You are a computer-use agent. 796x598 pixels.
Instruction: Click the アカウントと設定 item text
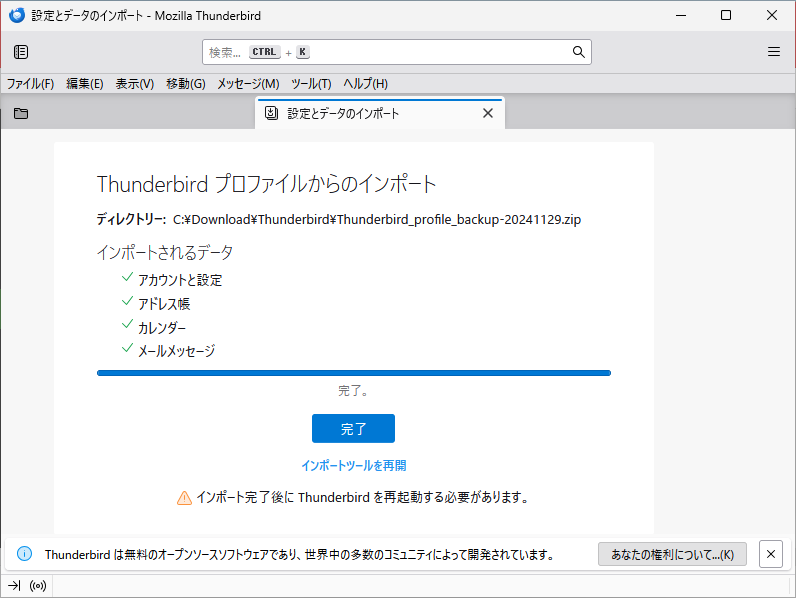point(180,280)
